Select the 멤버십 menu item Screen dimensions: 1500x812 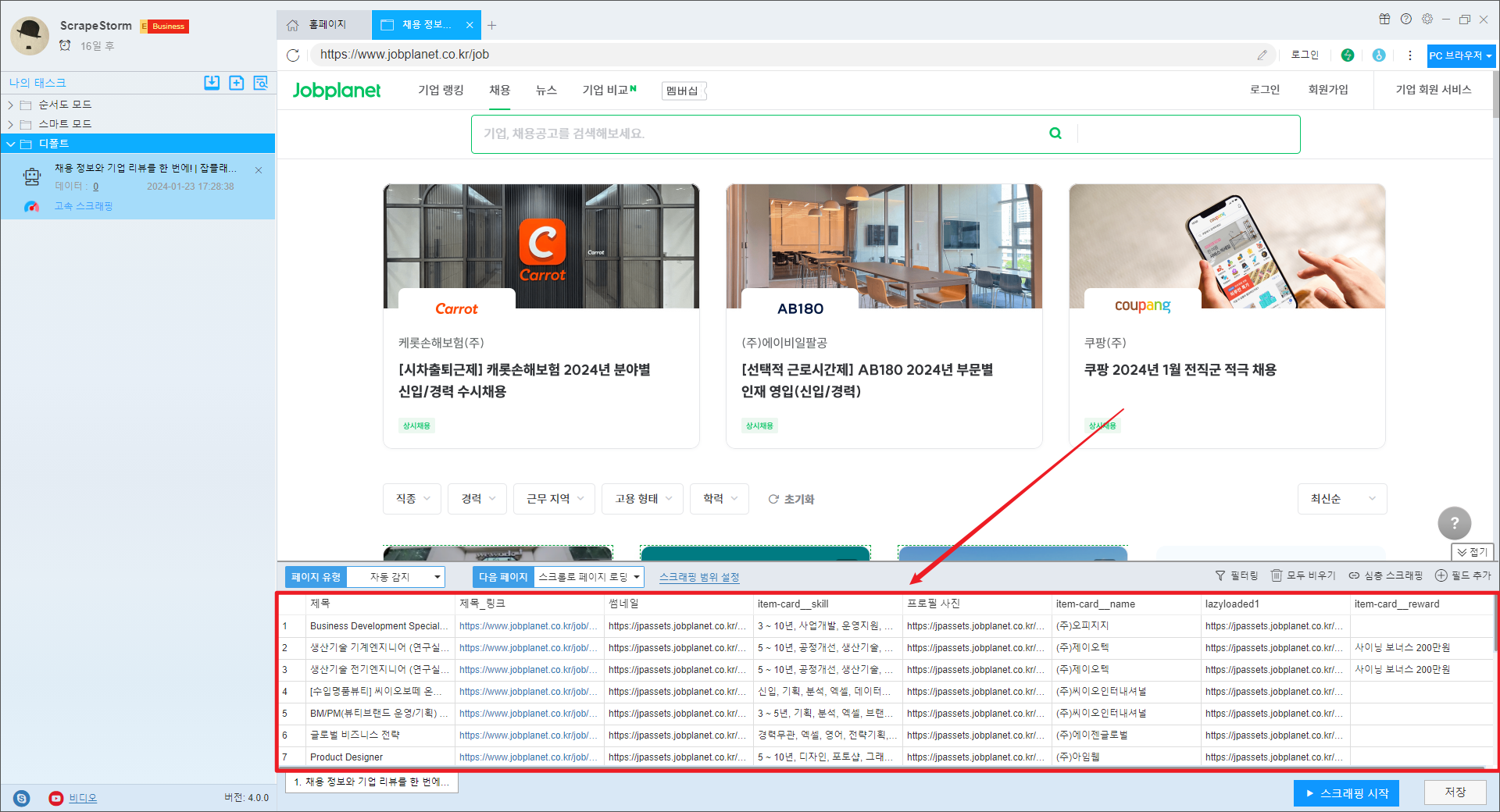(x=683, y=91)
